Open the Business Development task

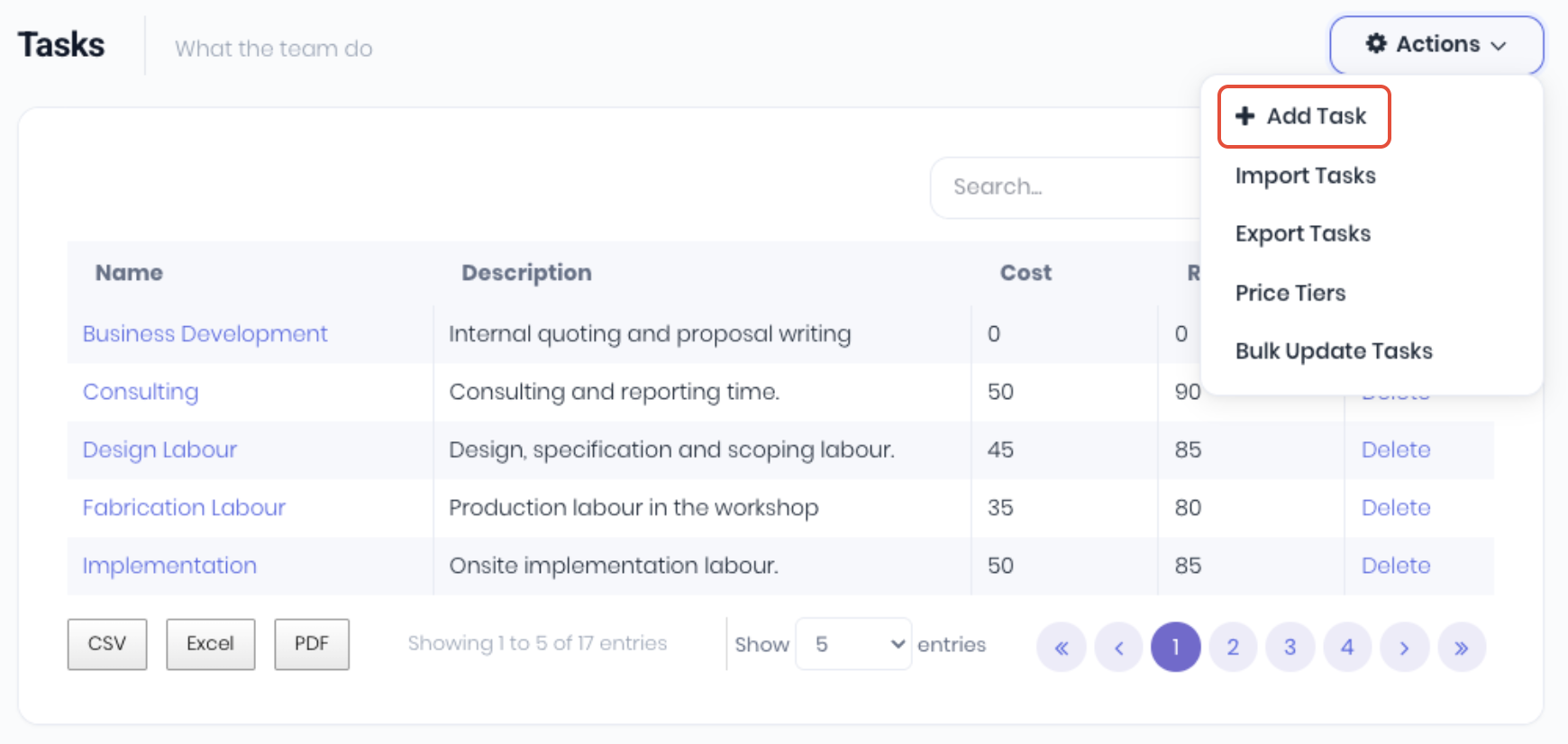coord(205,334)
